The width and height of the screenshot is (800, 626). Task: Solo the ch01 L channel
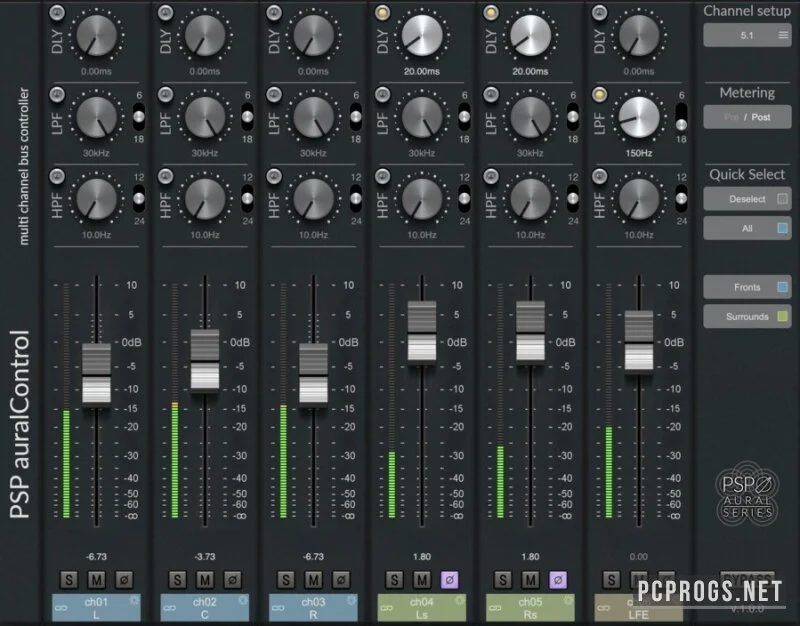69,580
